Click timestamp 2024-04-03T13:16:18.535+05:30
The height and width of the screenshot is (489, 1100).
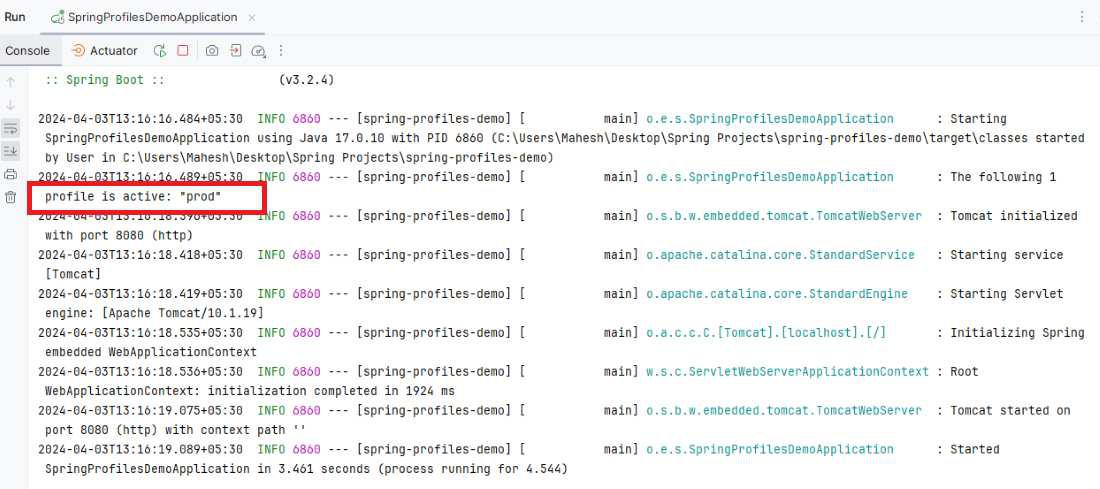140,333
